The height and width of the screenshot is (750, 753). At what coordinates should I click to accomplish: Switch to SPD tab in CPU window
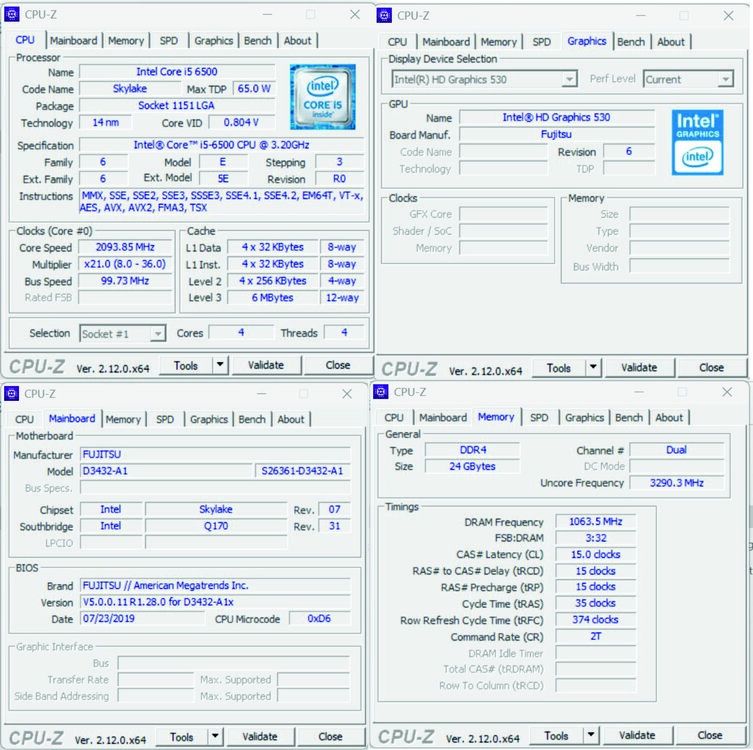point(169,41)
